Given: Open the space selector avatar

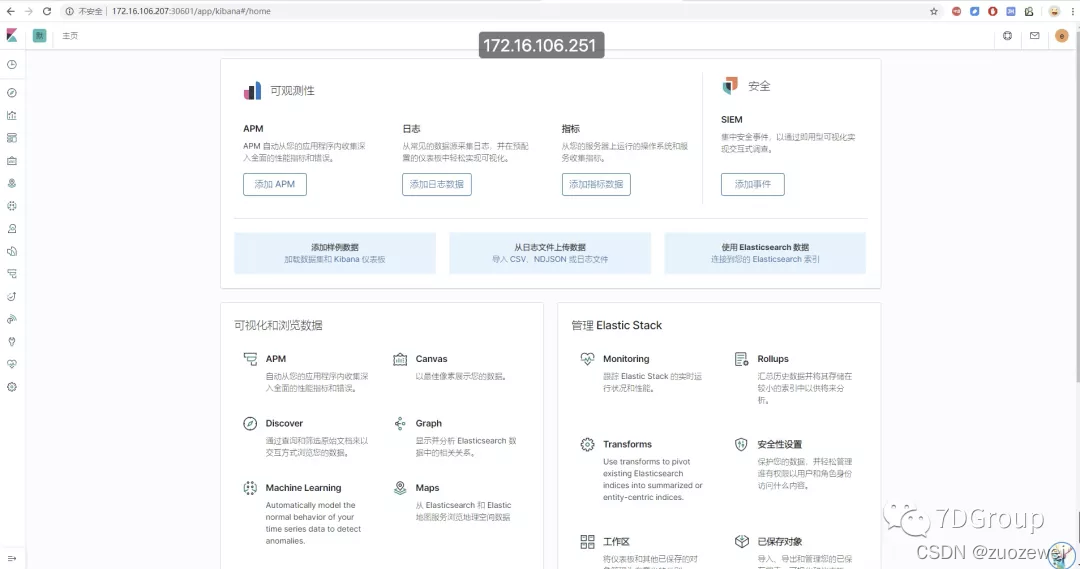Looking at the screenshot, I should [x=39, y=35].
